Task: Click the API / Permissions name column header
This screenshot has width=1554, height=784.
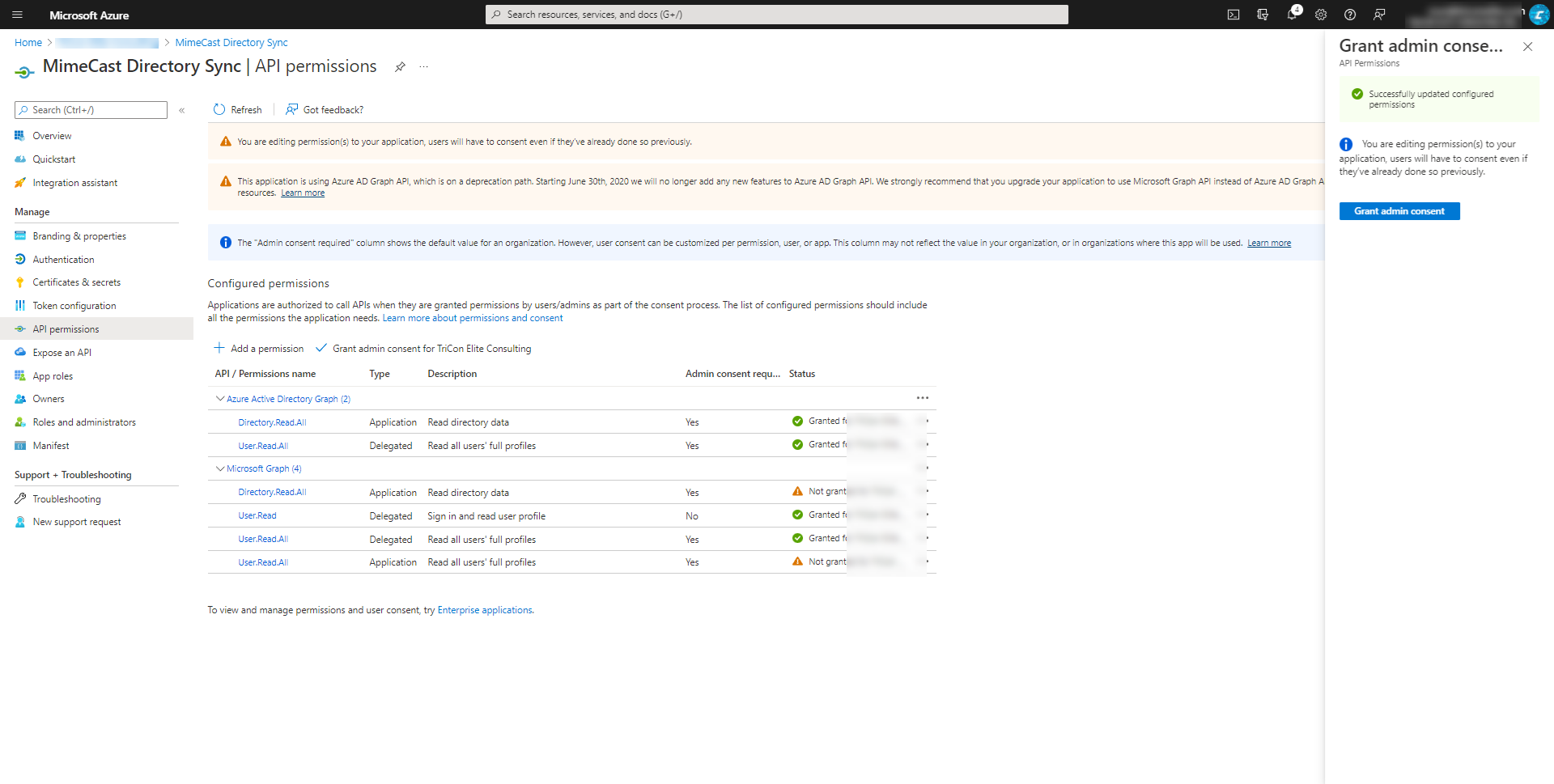Action: point(265,374)
